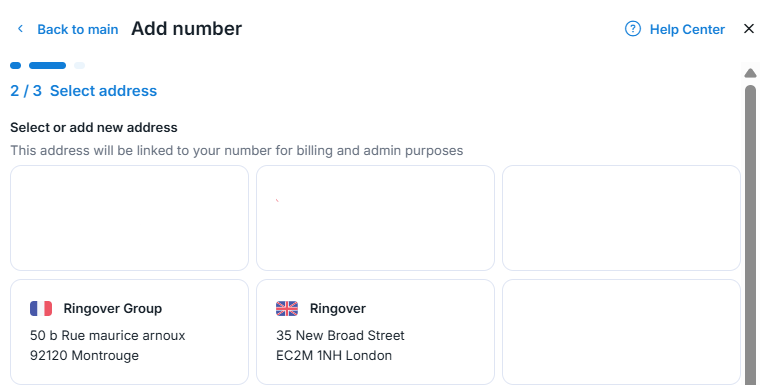Open the Help Center question mark icon
The width and height of the screenshot is (767, 385).
pos(632,29)
